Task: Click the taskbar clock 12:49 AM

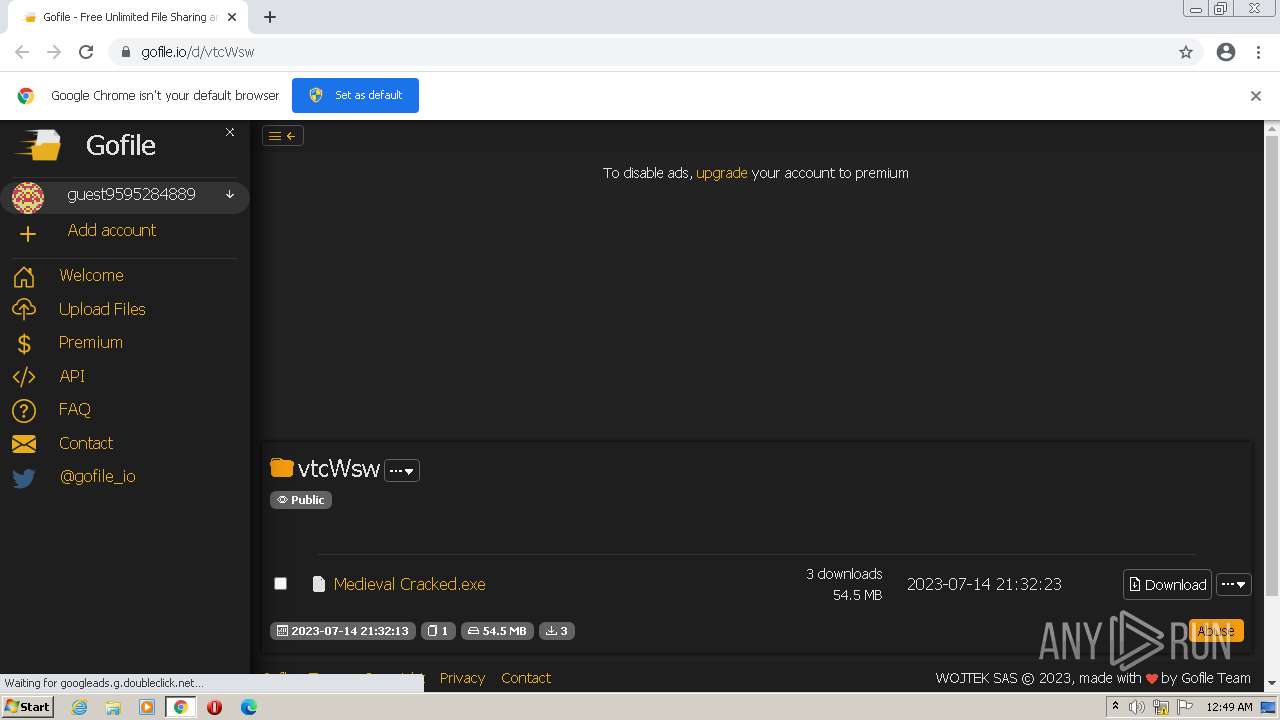Action: [x=1229, y=707]
